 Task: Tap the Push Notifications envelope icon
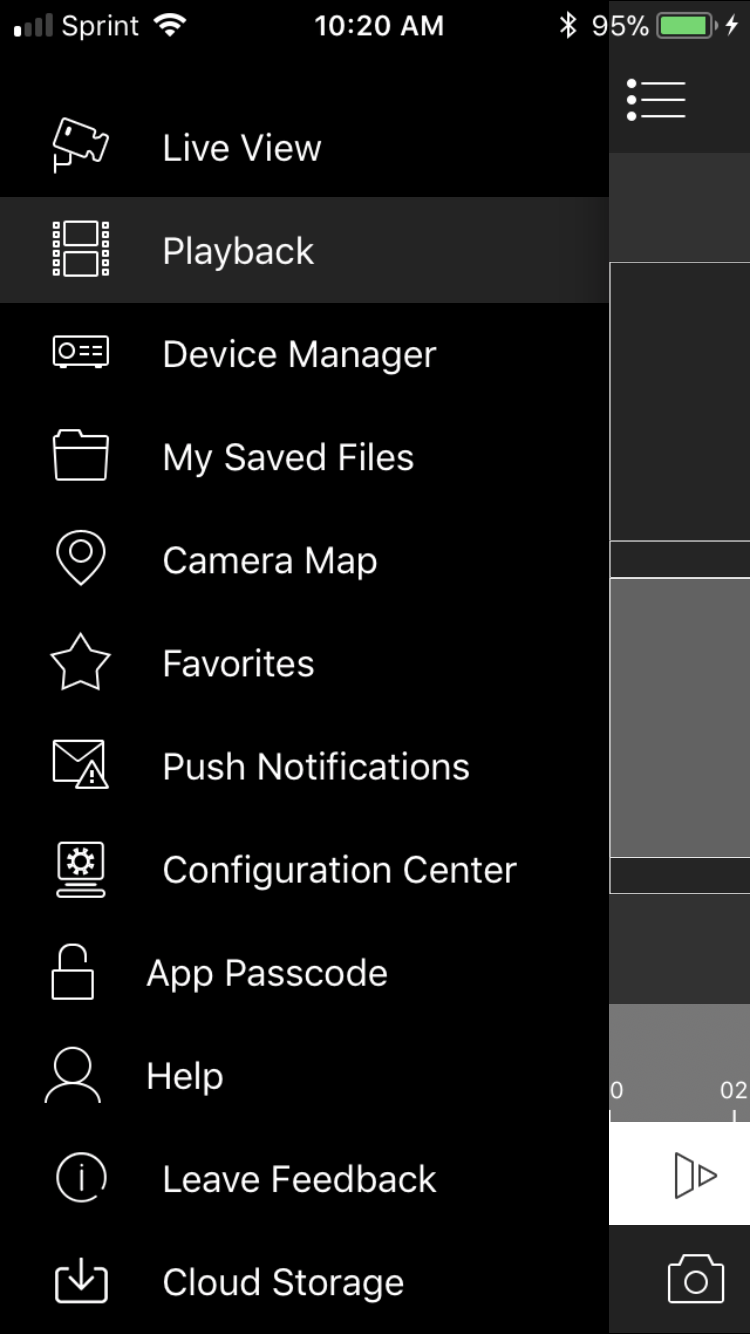pos(80,765)
